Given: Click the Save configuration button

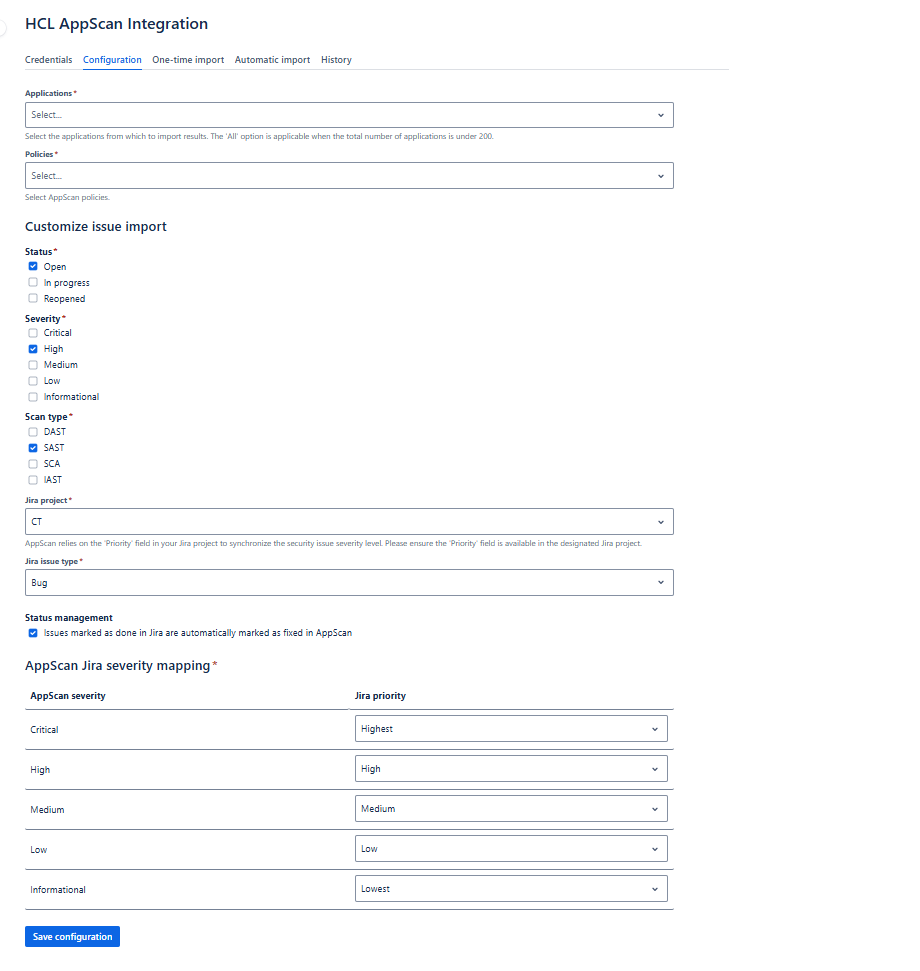Looking at the screenshot, I should tap(72, 937).
